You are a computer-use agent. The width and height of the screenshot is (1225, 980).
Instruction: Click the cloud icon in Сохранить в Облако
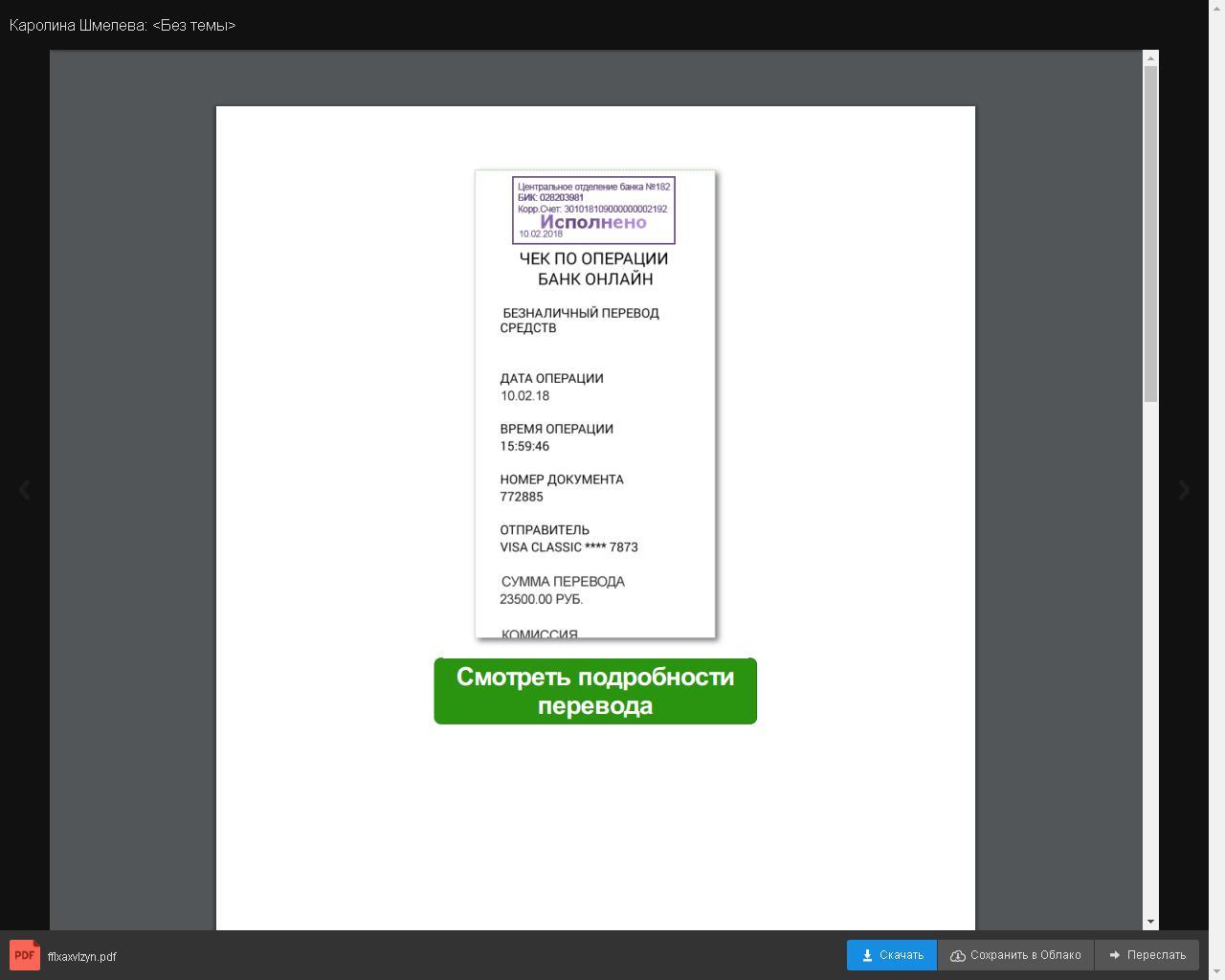tap(958, 955)
